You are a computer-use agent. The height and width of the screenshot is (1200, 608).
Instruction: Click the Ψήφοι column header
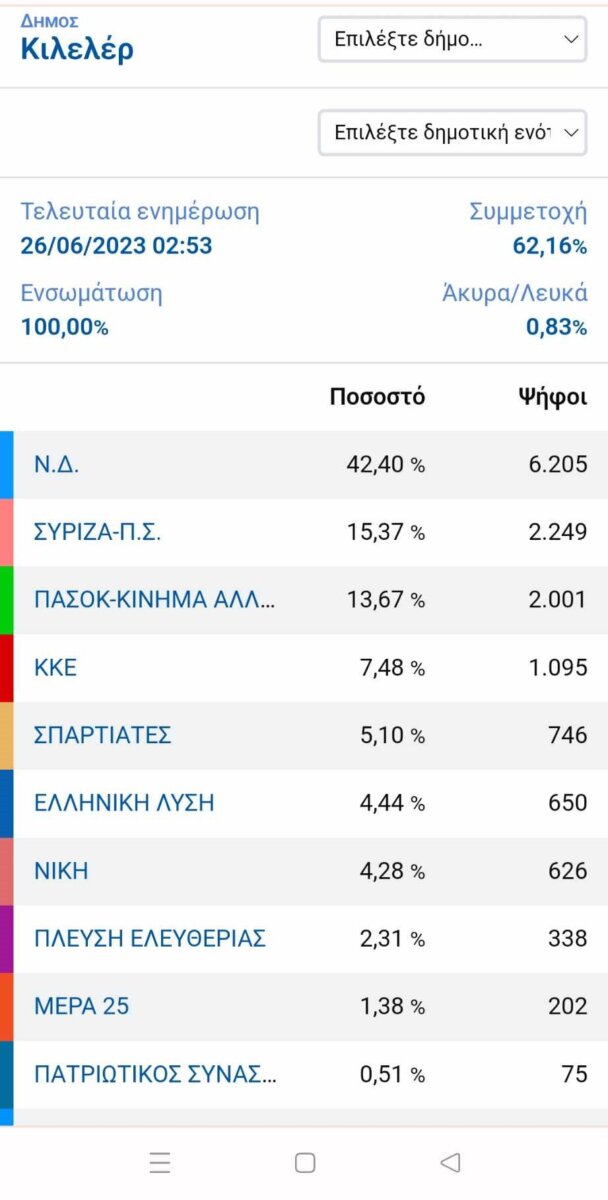click(552, 397)
